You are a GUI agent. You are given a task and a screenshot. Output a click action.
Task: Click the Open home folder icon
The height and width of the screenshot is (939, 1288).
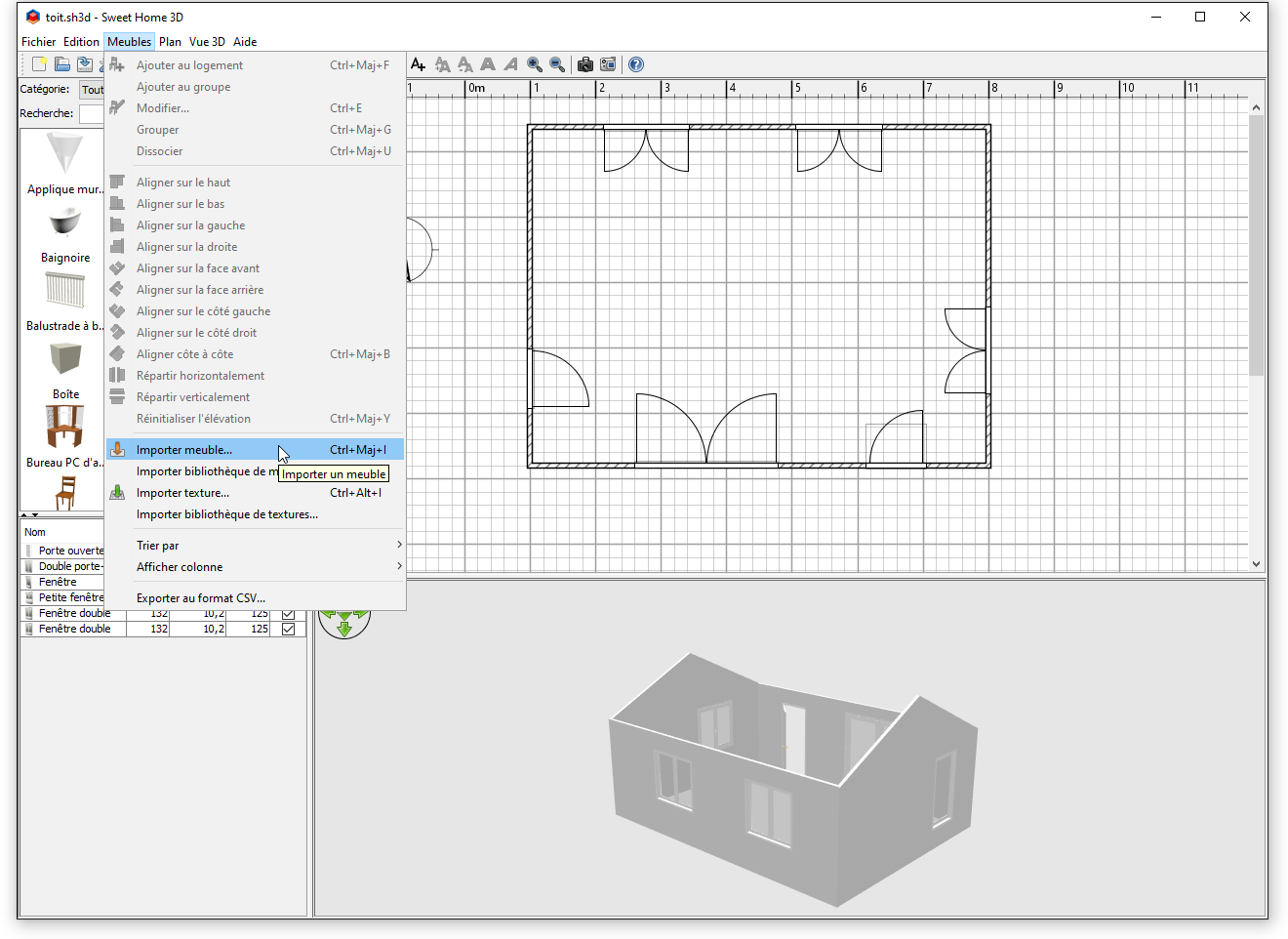click(x=61, y=64)
